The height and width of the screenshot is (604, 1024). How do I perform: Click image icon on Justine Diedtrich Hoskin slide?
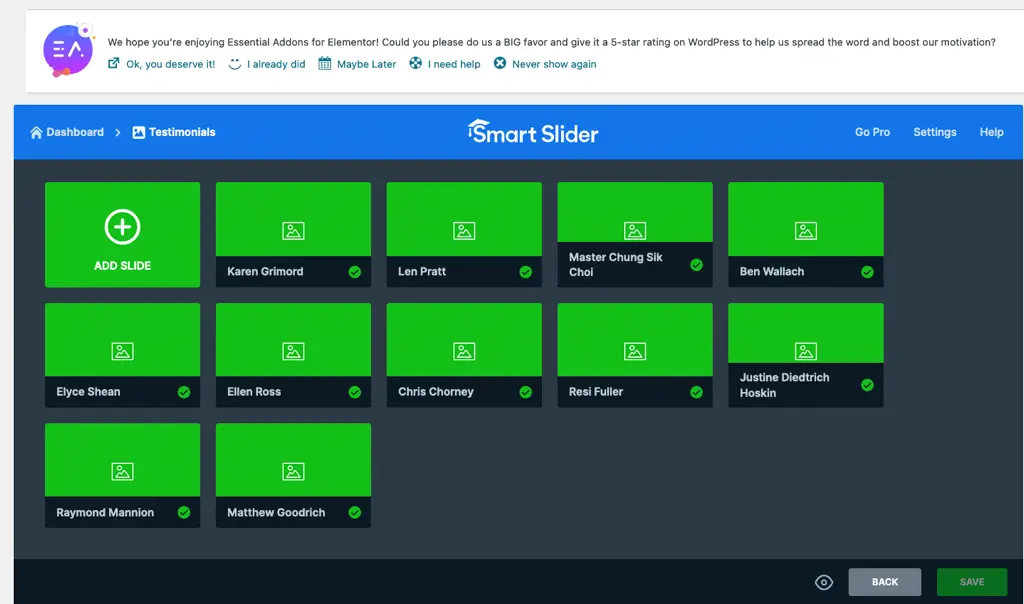pyautogui.click(x=806, y=351)
